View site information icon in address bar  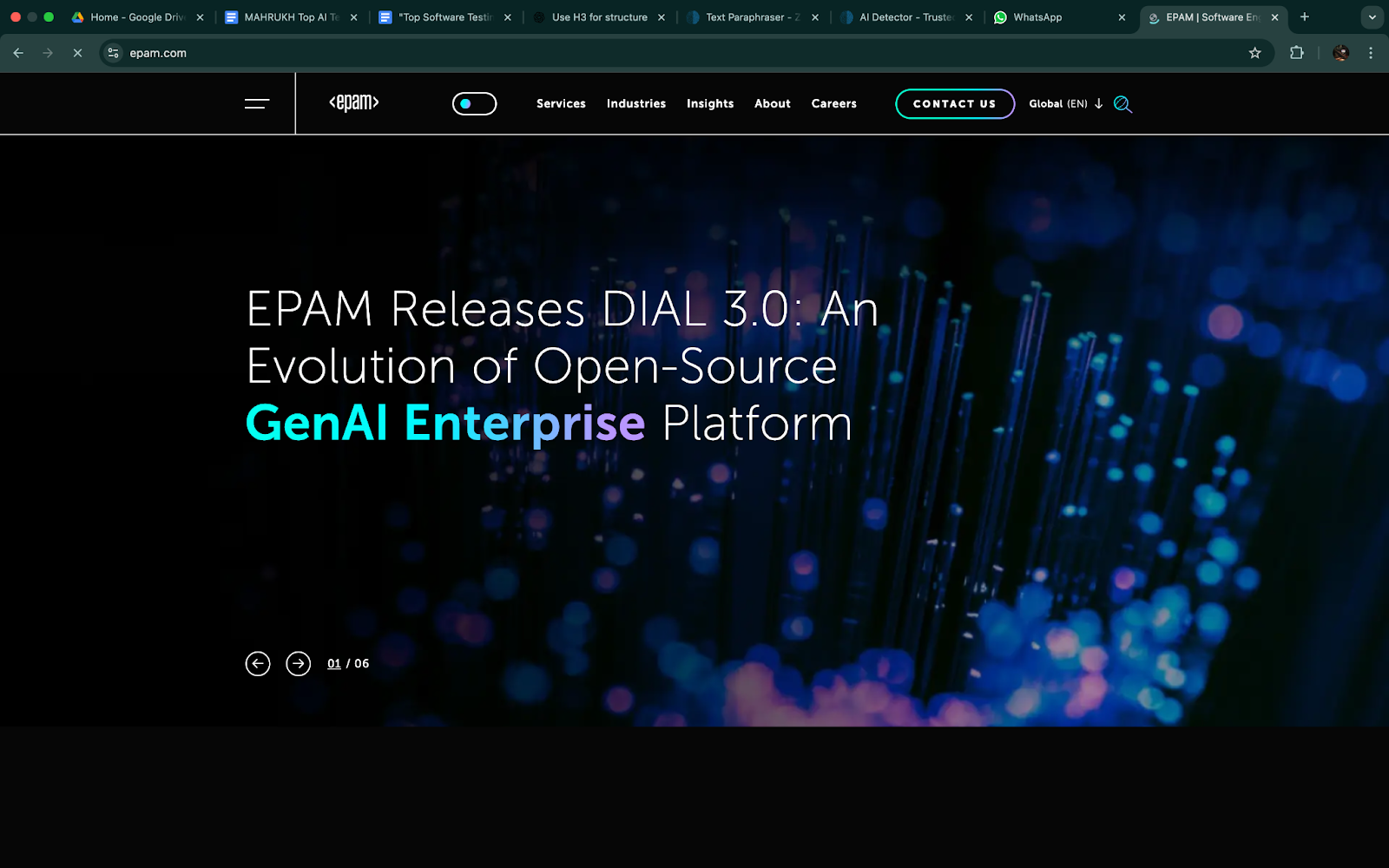pos(114,53)
